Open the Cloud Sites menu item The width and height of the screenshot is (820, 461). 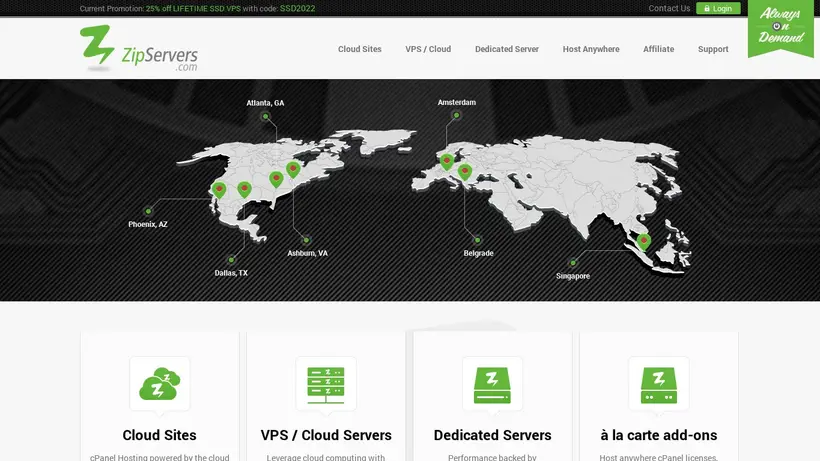tap(359, 49)
